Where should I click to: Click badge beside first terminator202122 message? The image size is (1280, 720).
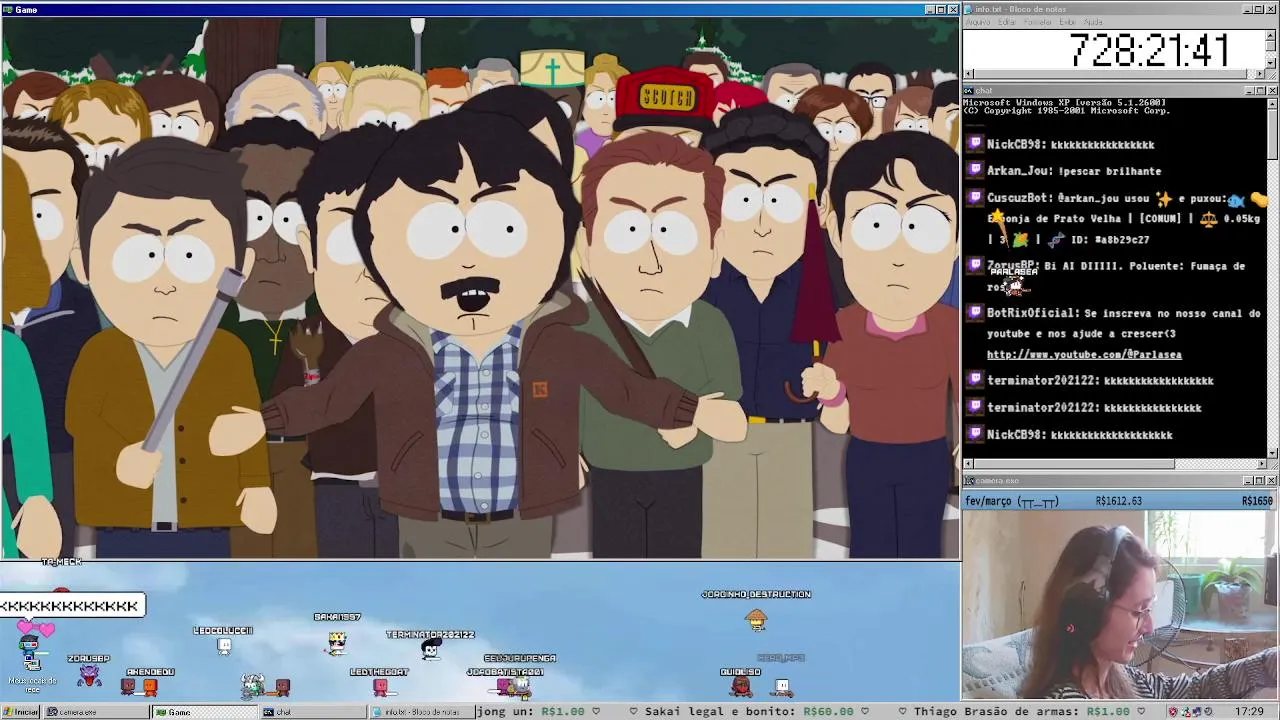click(976, 380)
